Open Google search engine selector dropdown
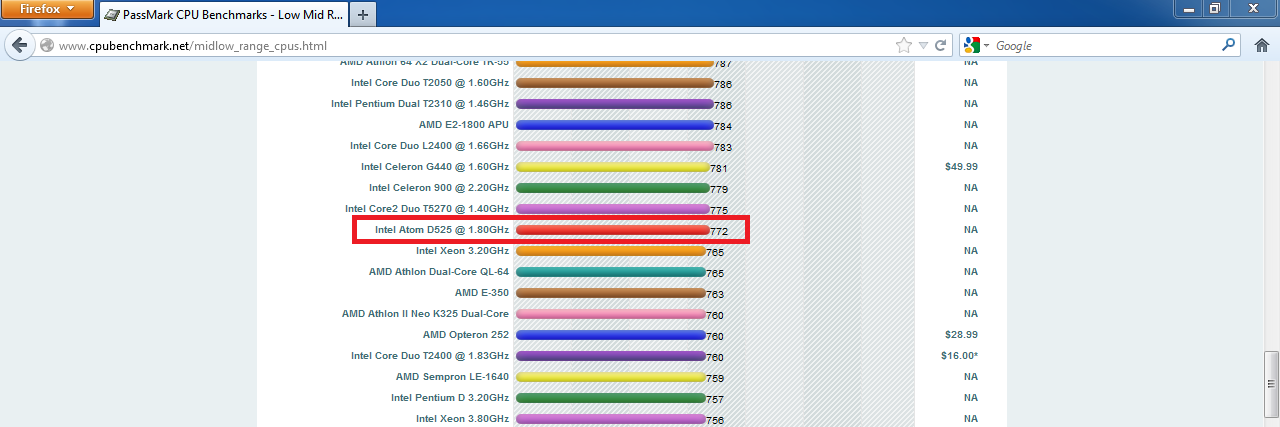Screen dimensions: 1280x427 point(978,45)
